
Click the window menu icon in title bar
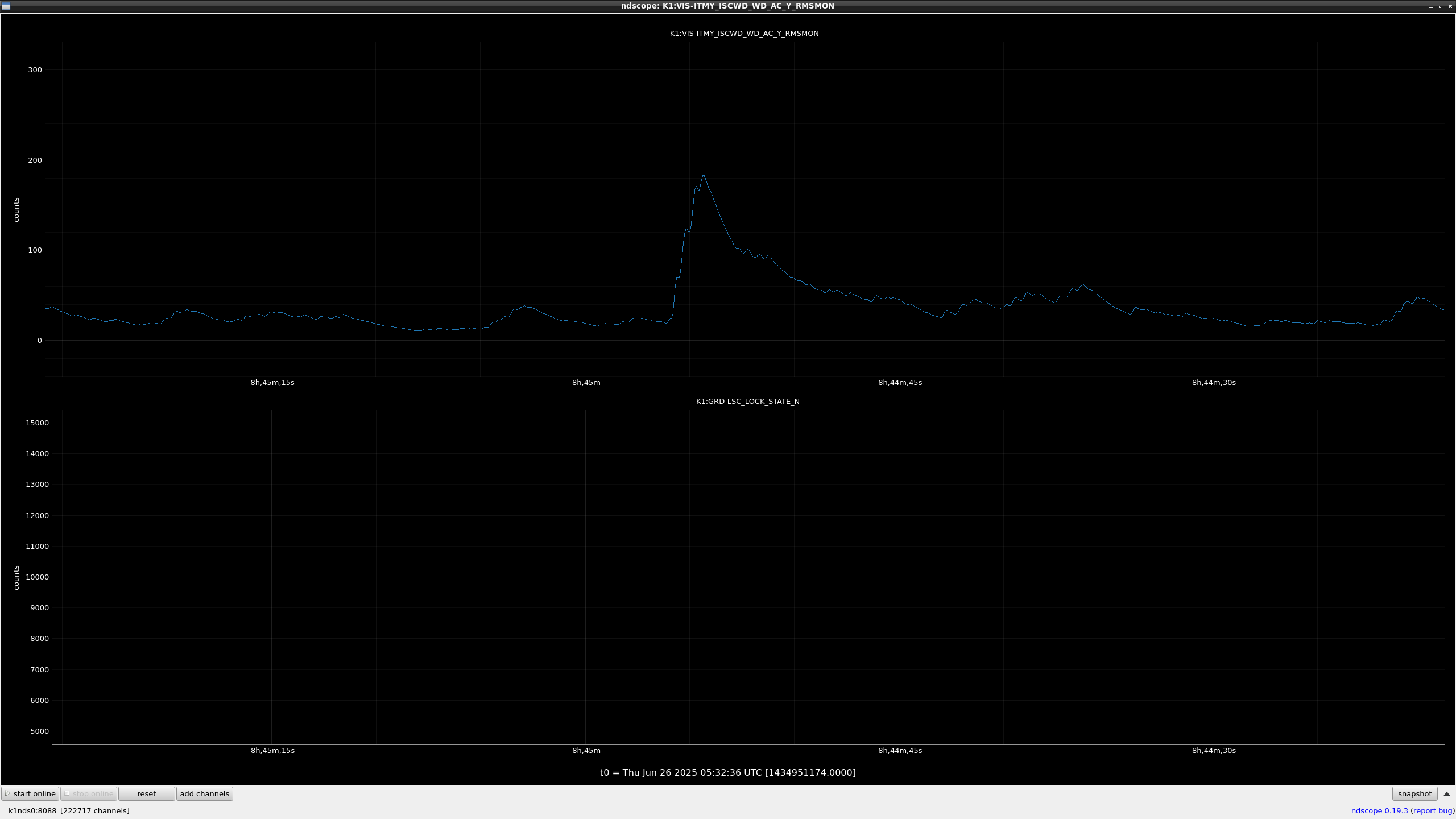click(6, 6)
